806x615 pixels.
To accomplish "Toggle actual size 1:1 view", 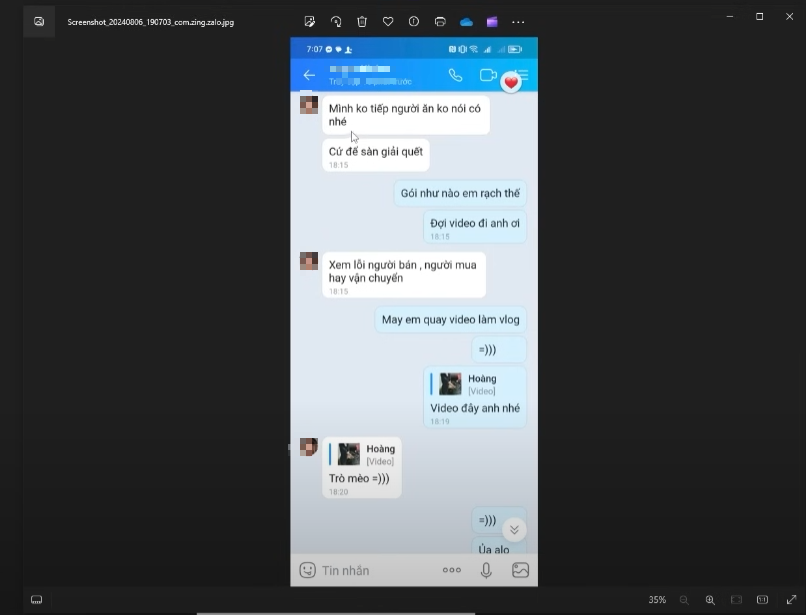I will pos(762,600).
